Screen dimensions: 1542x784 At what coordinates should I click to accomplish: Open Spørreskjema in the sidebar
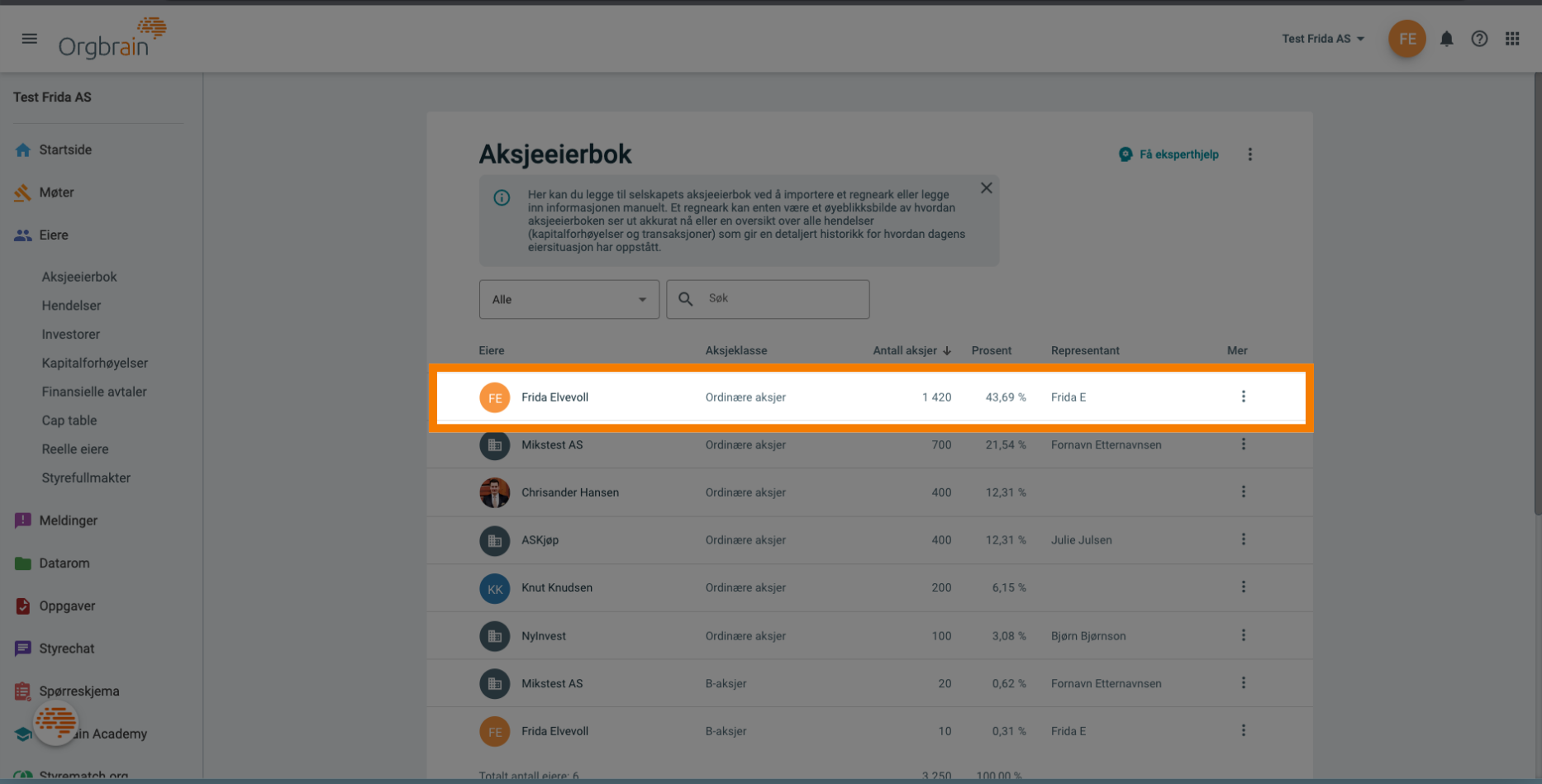pos(79,691)
